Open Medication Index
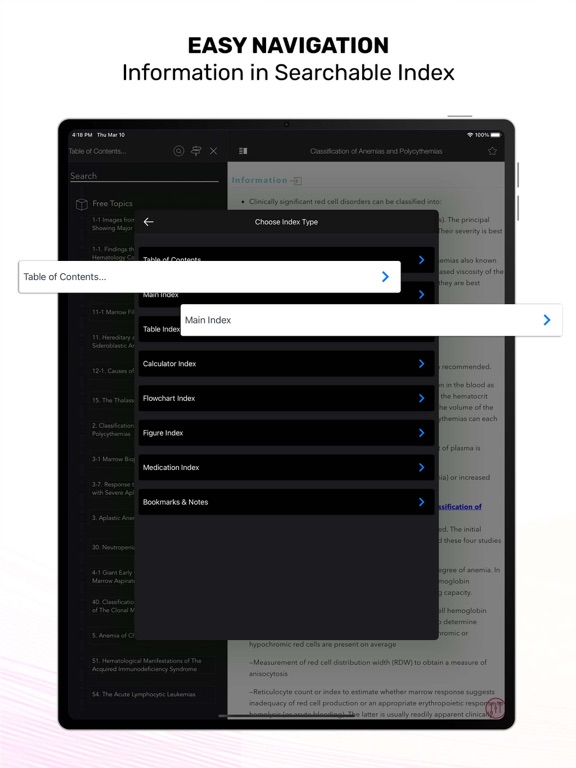The image size is (576, 768). point(287,467)
